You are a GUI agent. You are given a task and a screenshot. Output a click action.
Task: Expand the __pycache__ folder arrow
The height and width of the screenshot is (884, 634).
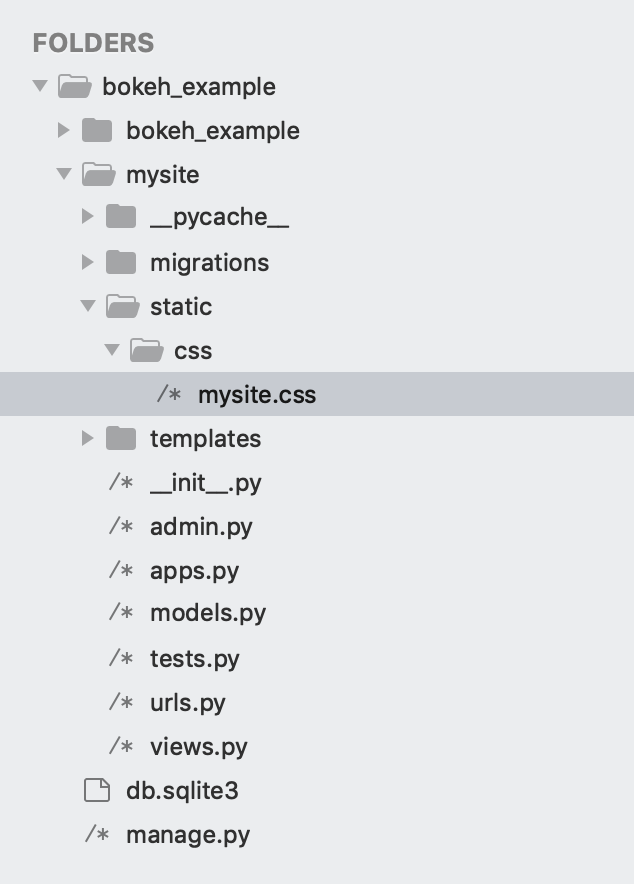[x=88, y=218]
